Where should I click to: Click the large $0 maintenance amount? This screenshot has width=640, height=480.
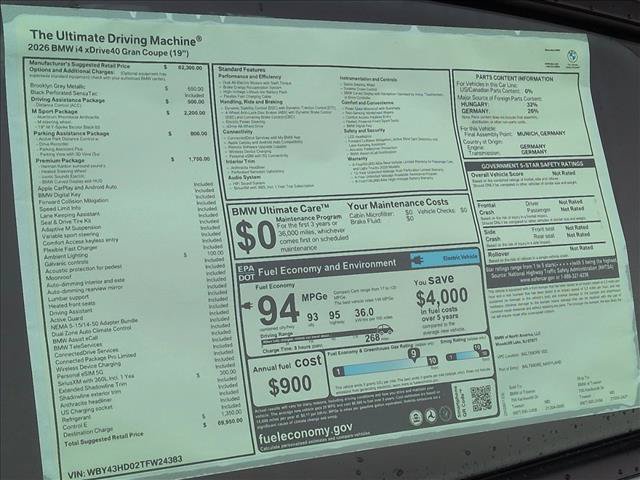click(256, 236)
